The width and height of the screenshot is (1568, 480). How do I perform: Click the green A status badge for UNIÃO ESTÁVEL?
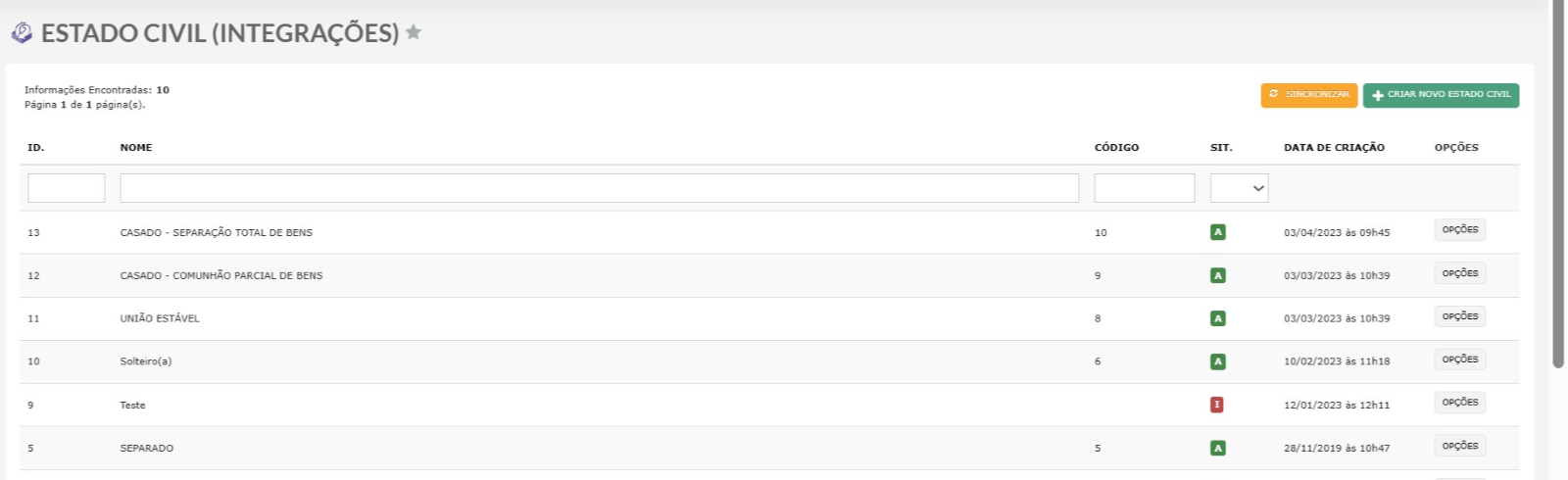(x=1218, y=318)
